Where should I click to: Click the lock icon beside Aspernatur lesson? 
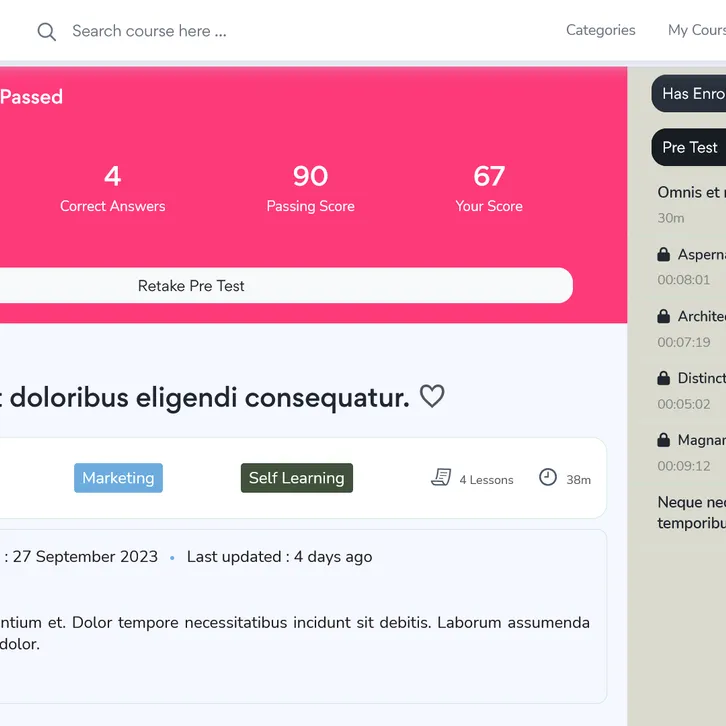pos(663,254)
